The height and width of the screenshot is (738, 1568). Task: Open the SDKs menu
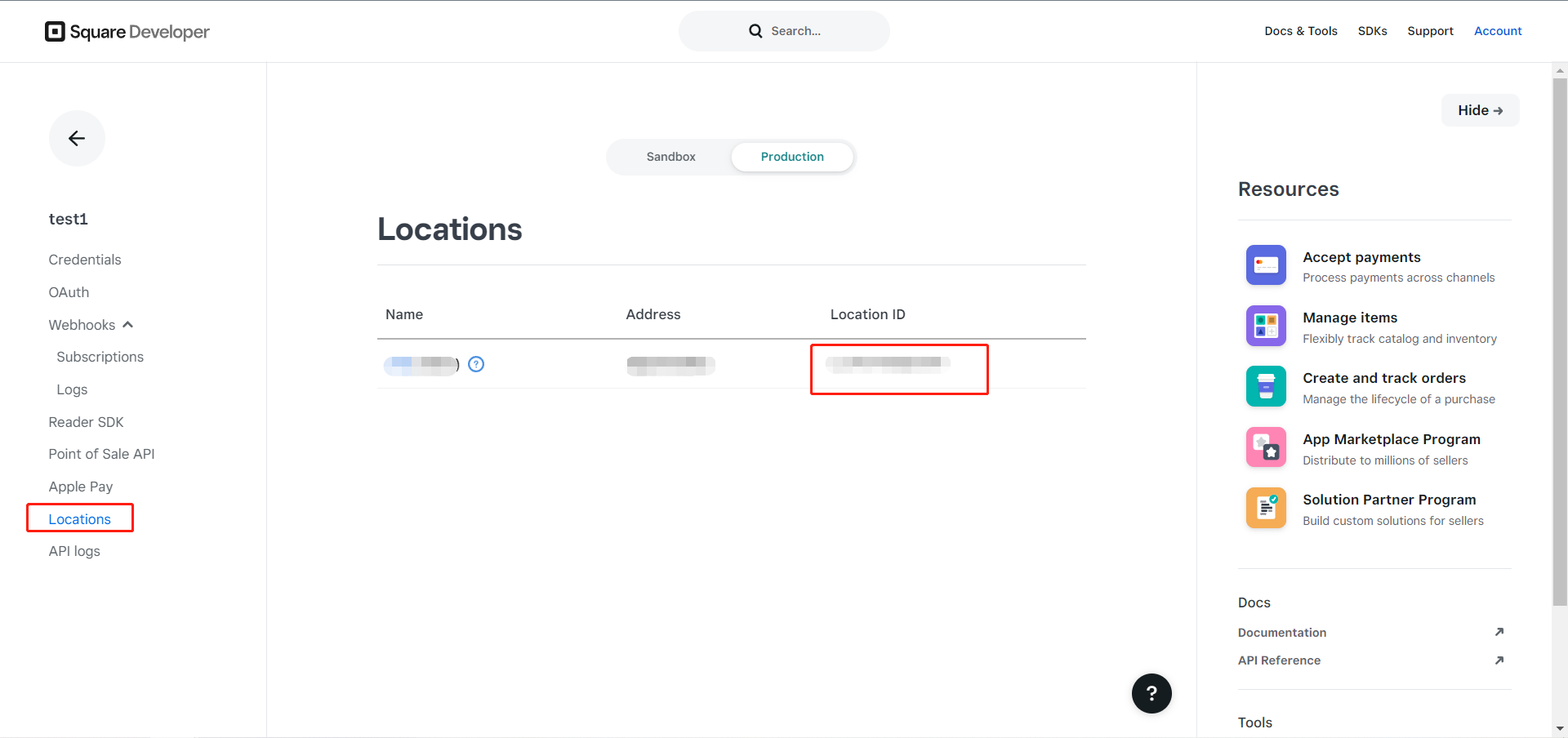coord(1372,31)
